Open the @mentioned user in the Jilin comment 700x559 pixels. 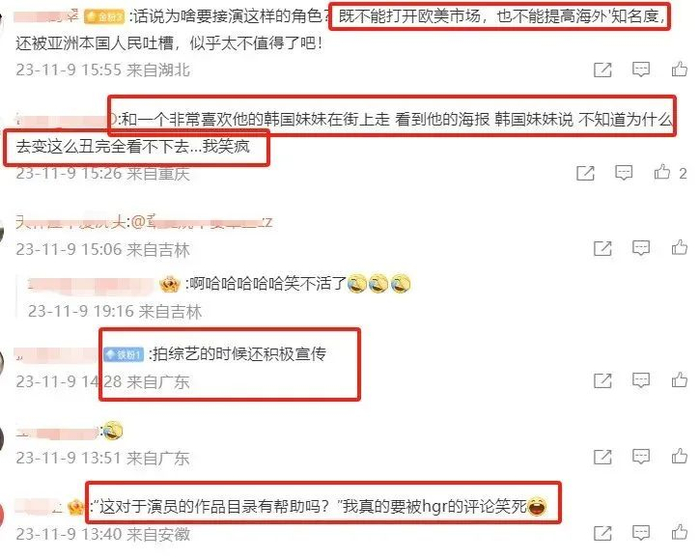[202, 222]
